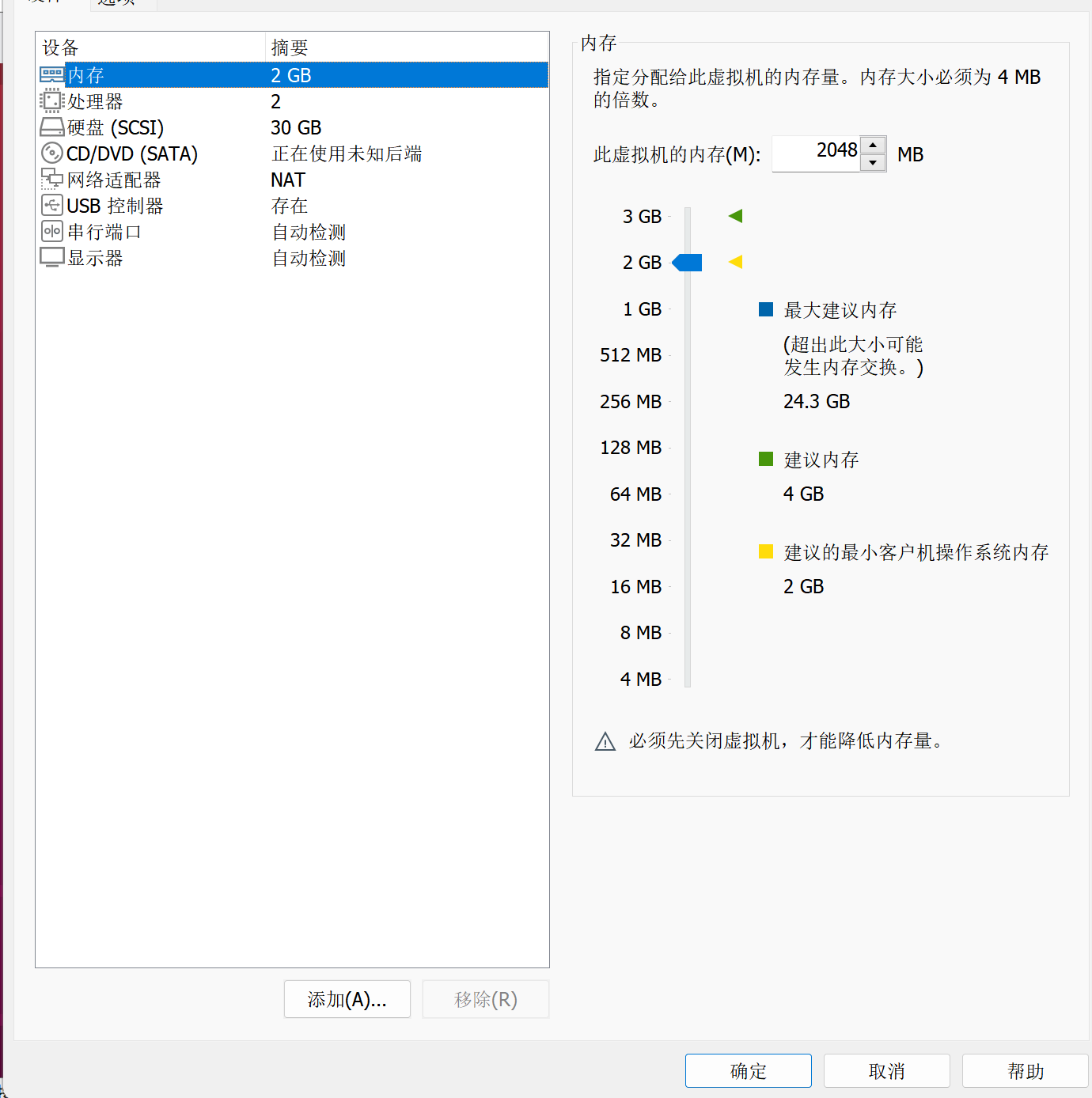
Task: Click the 处理器 (processor) device icon
Action: (51, 100)
